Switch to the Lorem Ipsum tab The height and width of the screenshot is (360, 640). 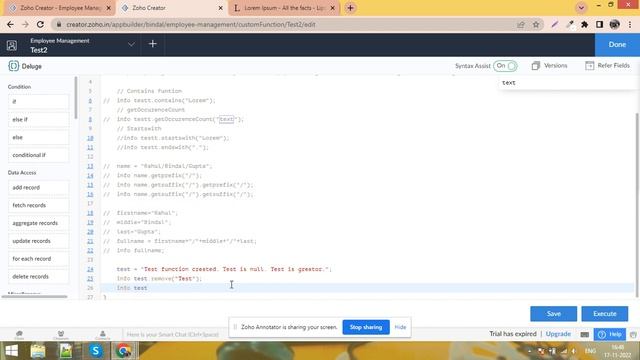[284, 8]
